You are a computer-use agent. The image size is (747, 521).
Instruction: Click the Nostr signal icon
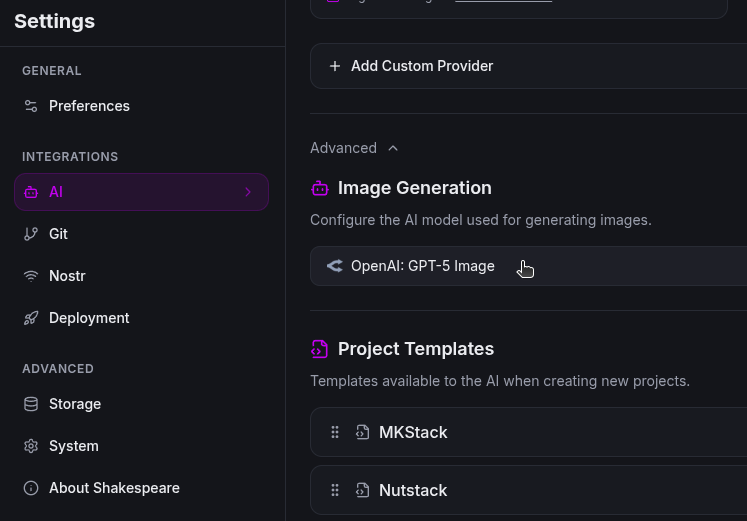click(x=31, y=276)
